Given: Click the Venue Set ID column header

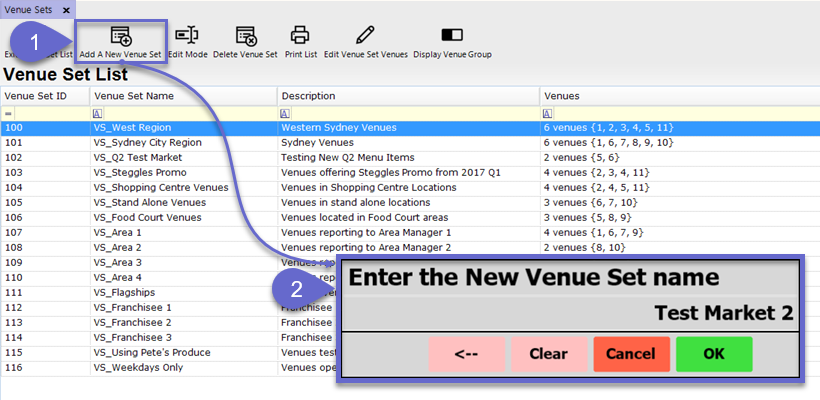Looking at the screenshot, I should point(45,96).
